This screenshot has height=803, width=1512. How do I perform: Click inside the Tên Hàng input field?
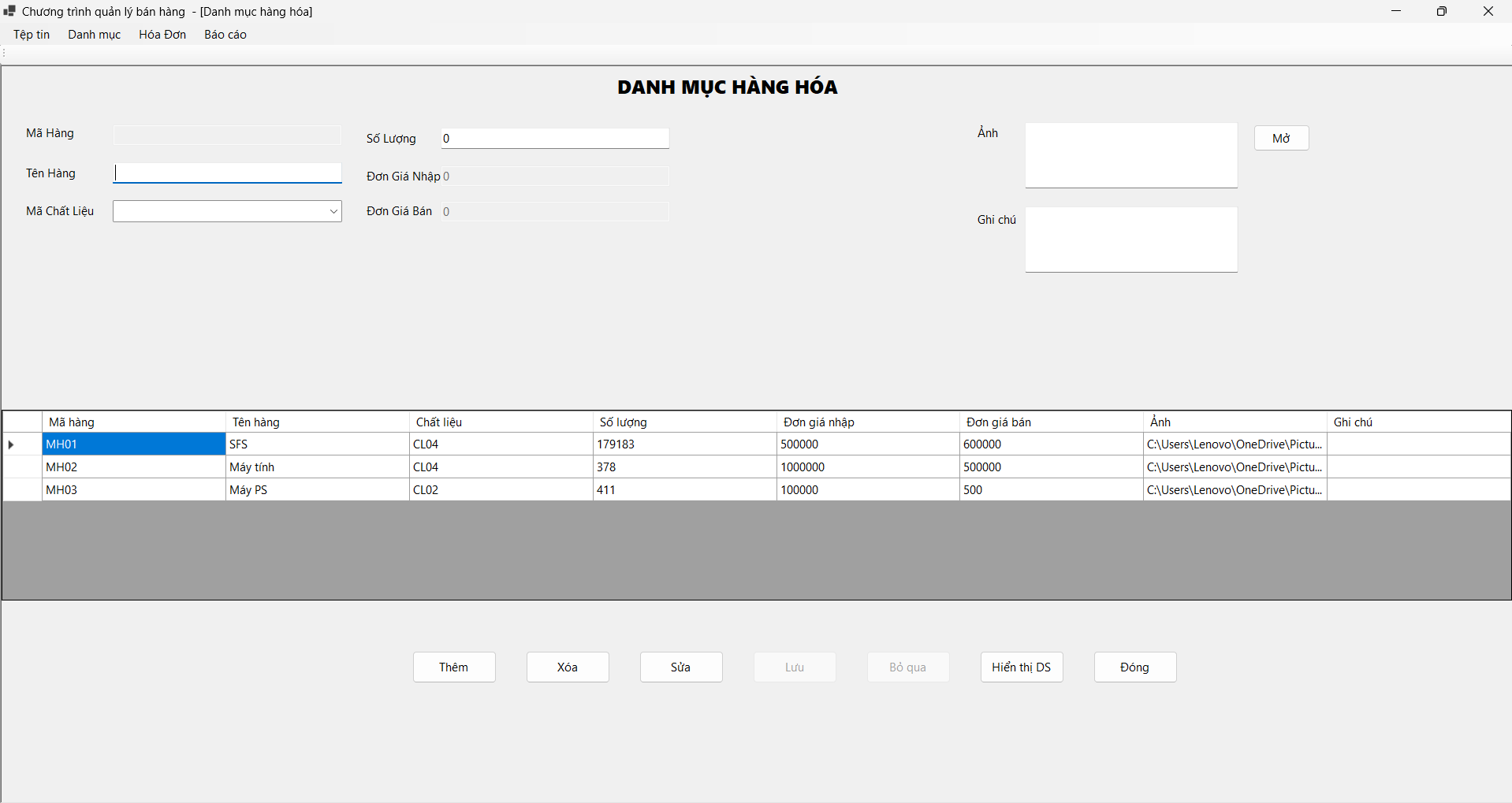(x=227, y=173)
